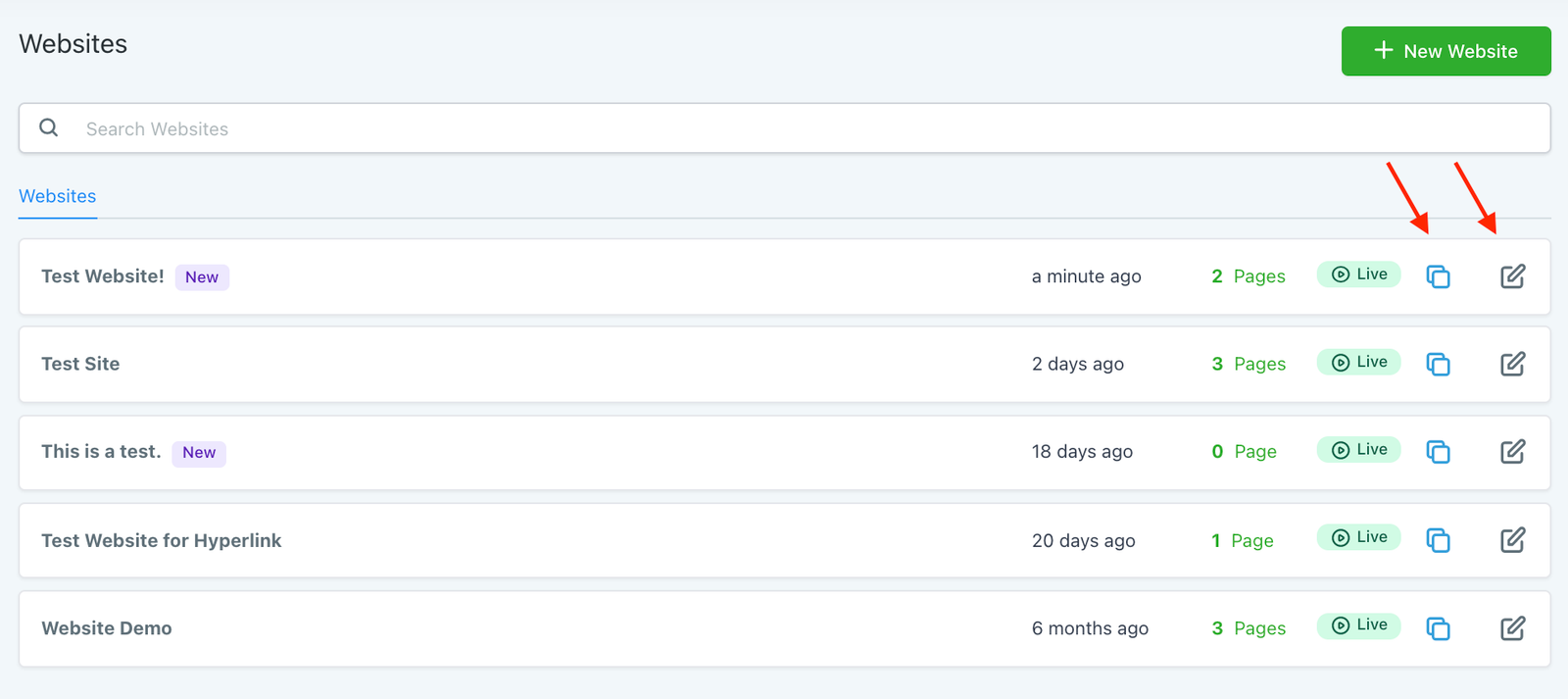Create a new website with New Website button
The image size is (1568, 699).
(x=1445, y=51)
